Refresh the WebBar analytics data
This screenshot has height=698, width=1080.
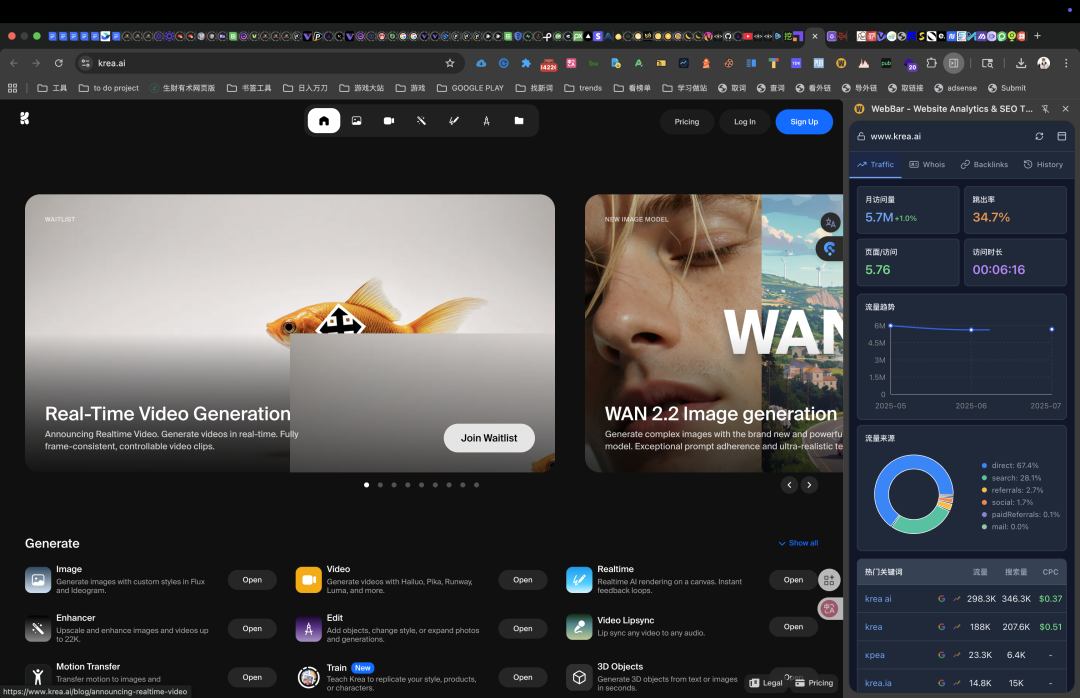coord(1039,136)
